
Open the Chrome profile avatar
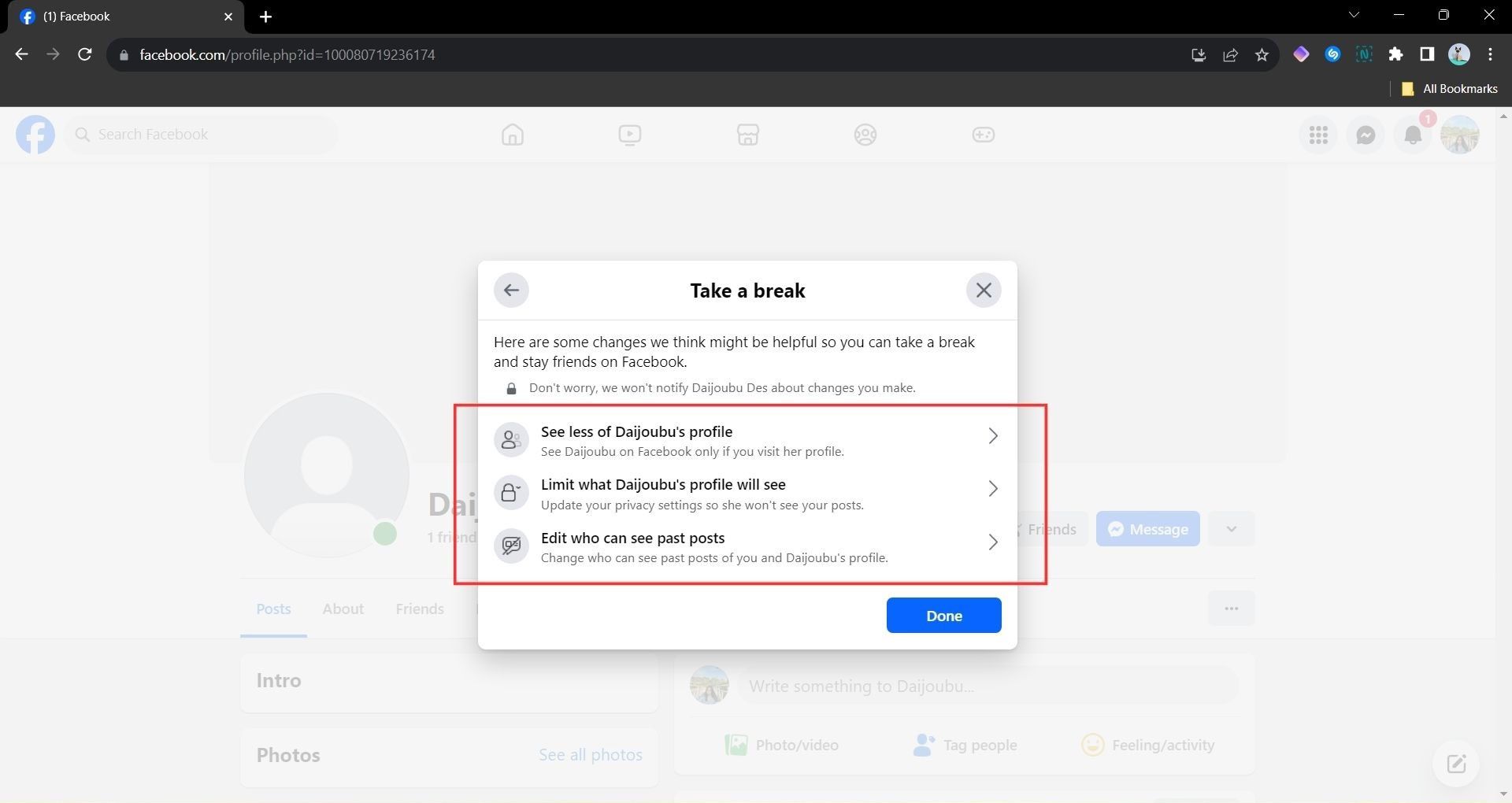pos(1458,54)
